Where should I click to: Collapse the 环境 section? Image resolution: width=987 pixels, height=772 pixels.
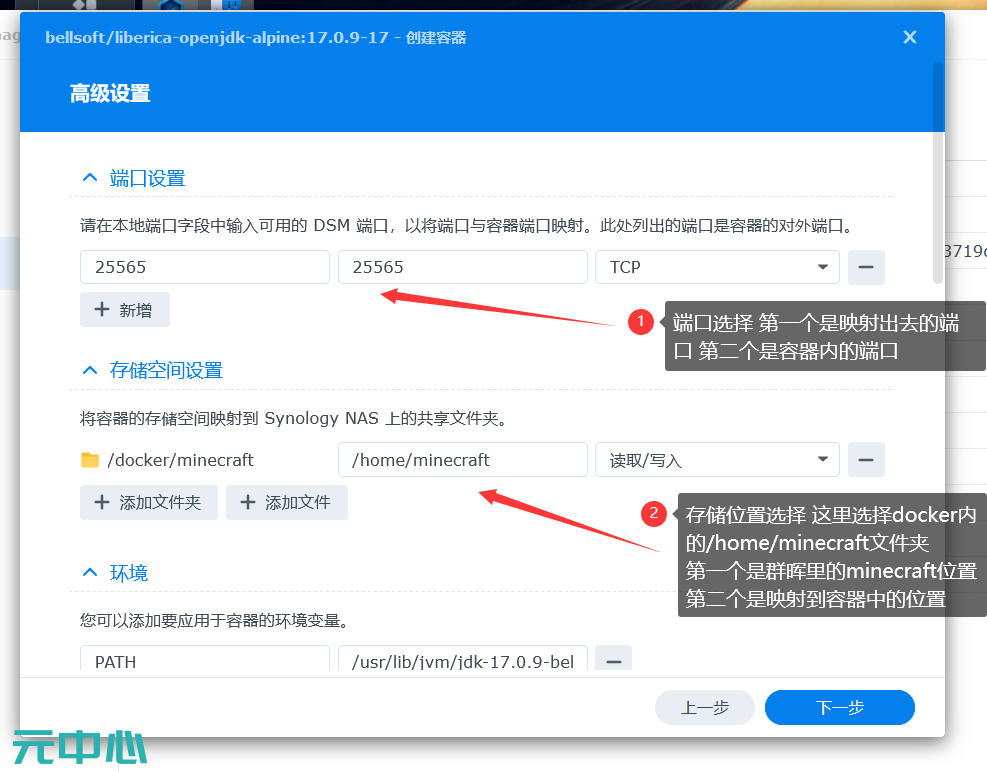point(90,572)
